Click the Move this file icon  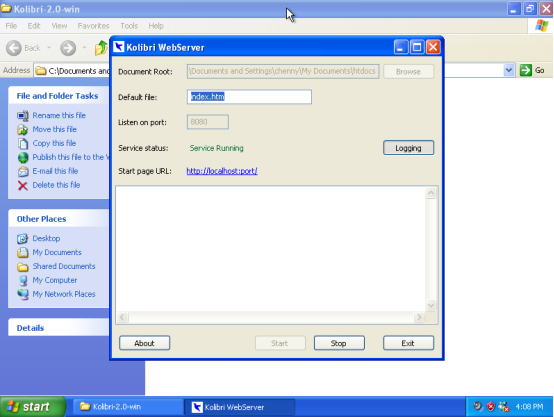(23, 129)
